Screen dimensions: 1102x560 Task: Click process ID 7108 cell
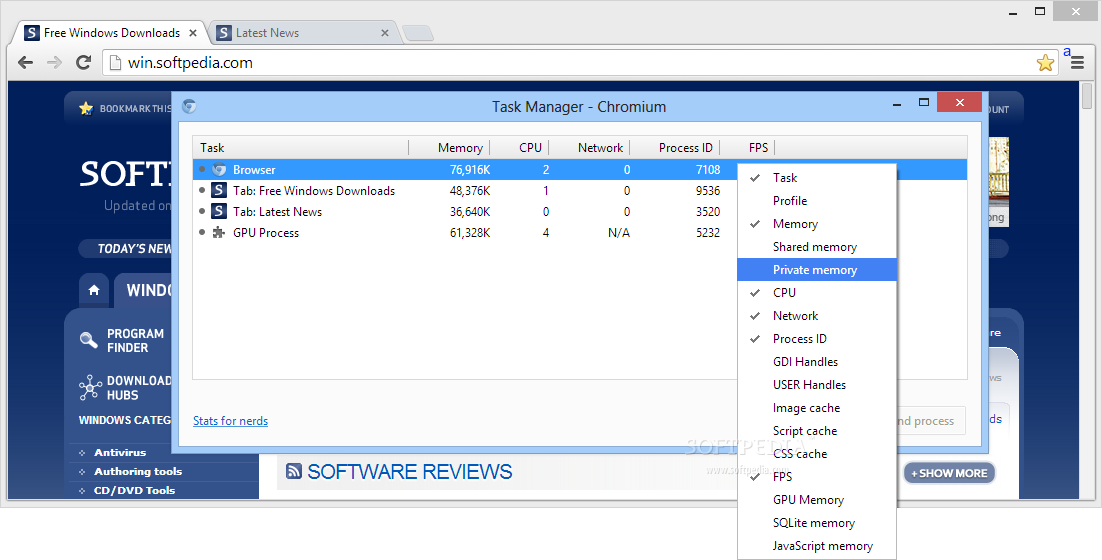point(708,169)
